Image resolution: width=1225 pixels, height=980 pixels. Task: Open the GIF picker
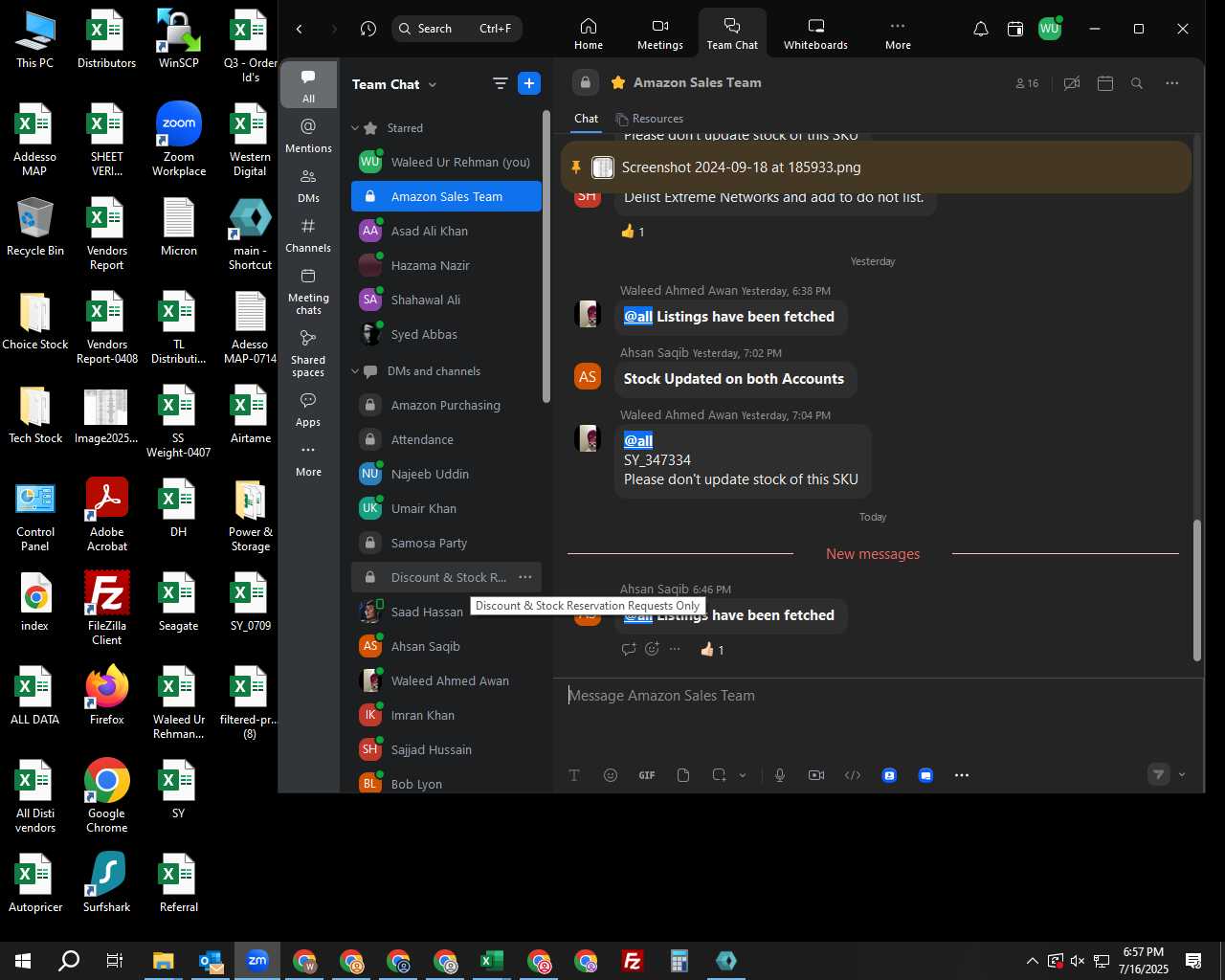point(647,775)
